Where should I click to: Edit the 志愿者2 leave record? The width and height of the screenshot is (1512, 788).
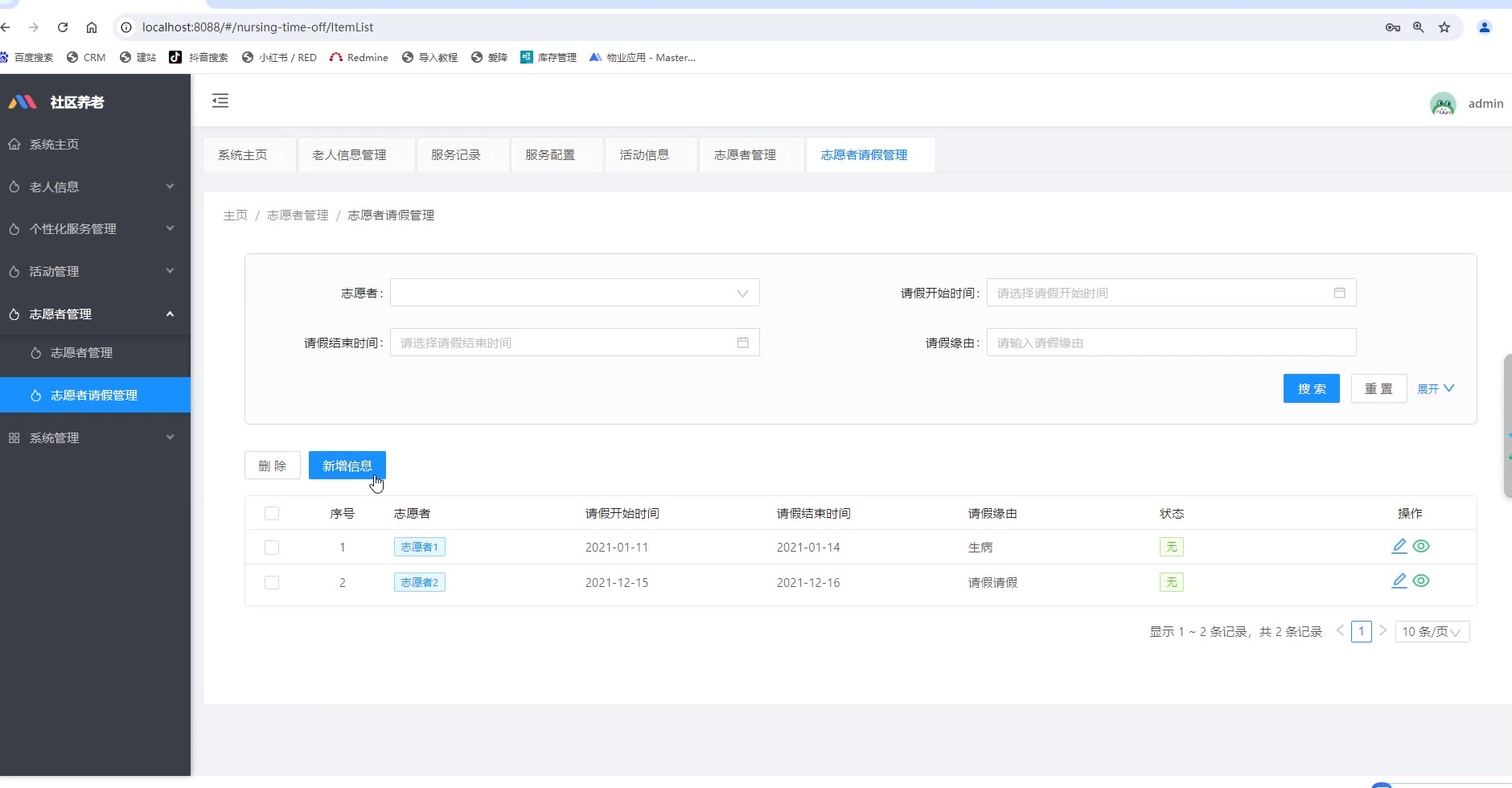(1399, 581)
